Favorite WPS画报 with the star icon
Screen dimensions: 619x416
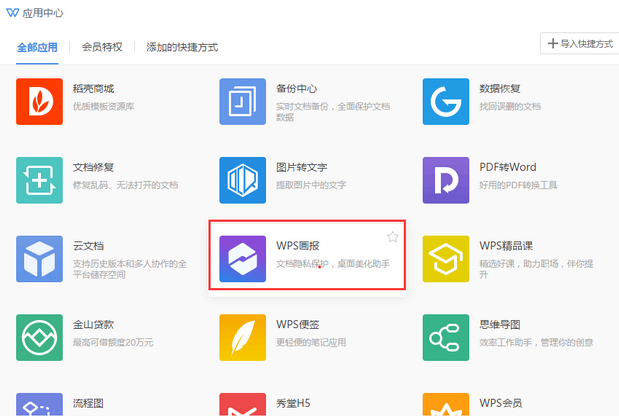(x=392, y=237)
